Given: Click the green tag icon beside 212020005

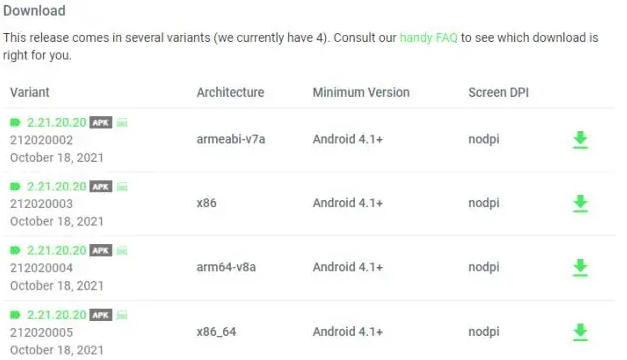Looking at the screenshot, I should (x=15, y=315).
